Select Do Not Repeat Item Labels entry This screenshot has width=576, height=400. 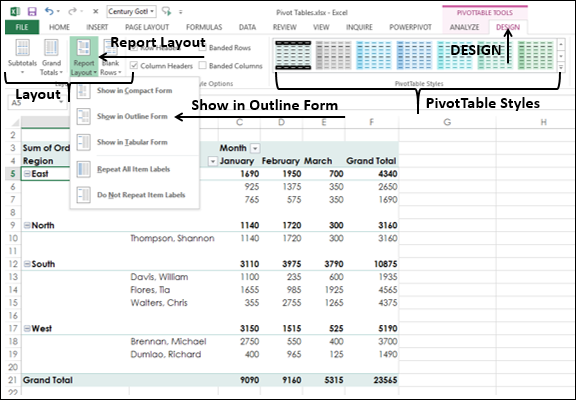(x=134, y=195)
